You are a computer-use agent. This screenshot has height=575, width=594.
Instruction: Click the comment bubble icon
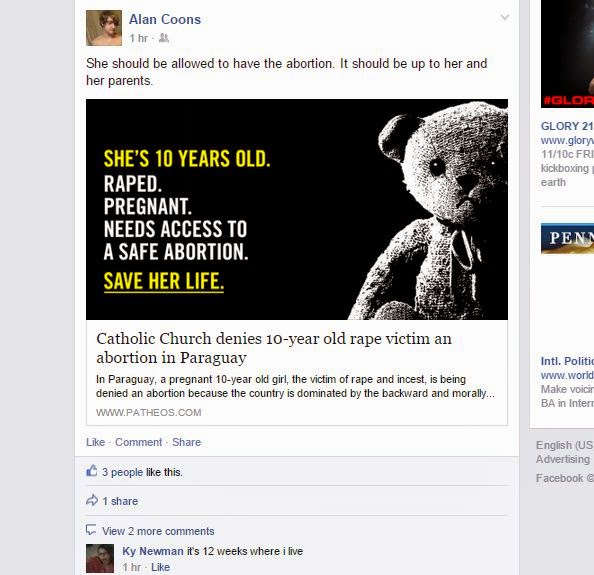(91, 530)
